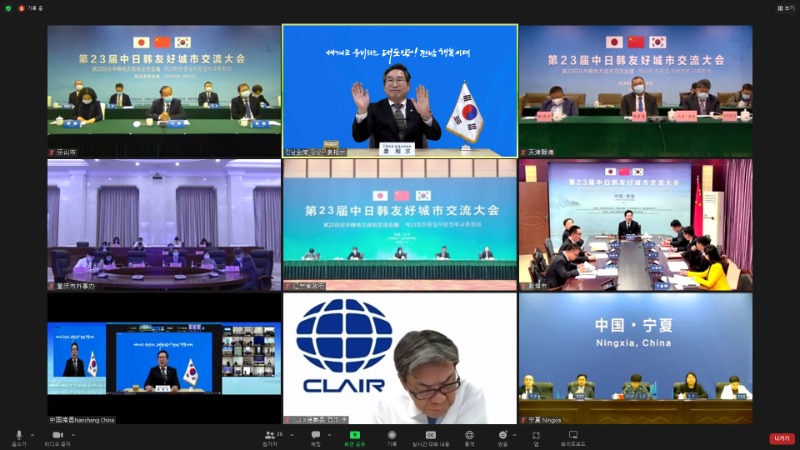Viewport: 800px width, 450px height.
Task: Click the green encryption shield icon
Action: 7,7
